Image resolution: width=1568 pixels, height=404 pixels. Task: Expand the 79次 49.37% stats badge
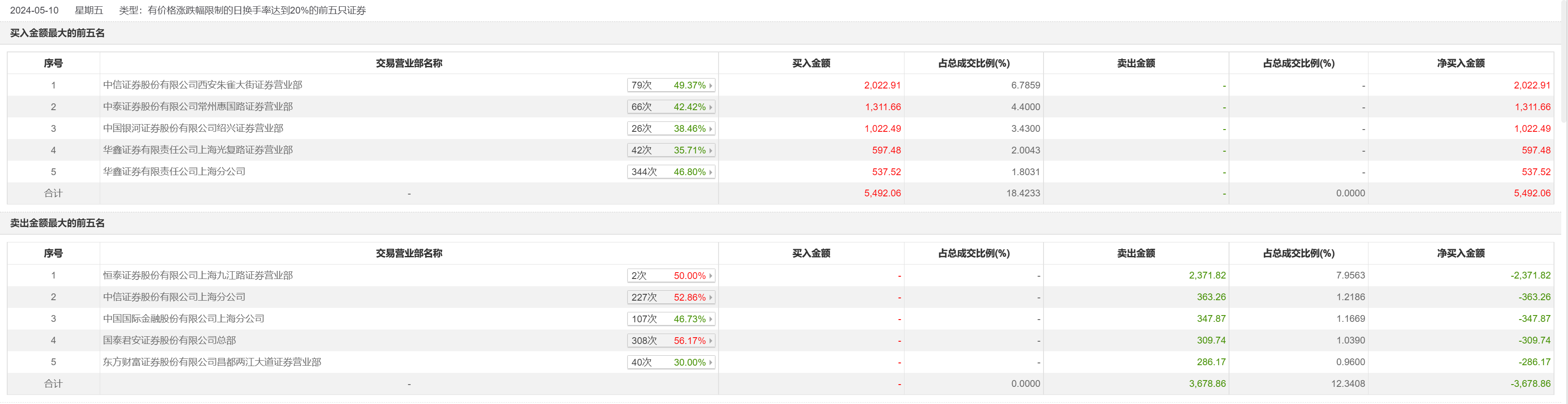[x=671, y=85]
